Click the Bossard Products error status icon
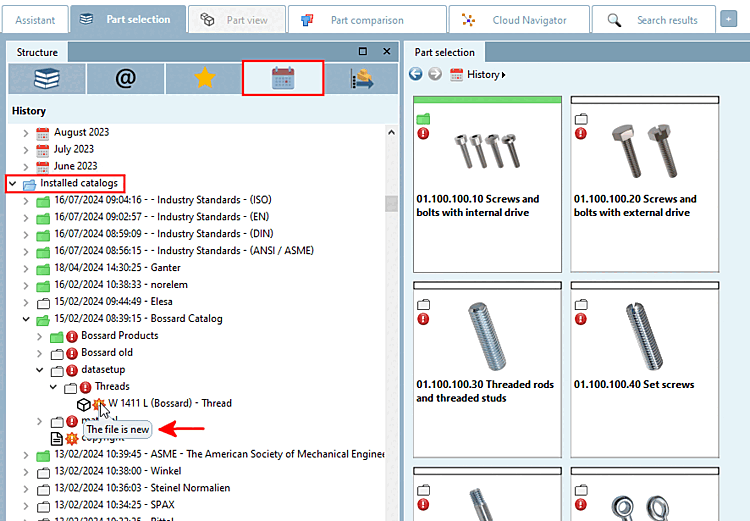This screenshot has width=750, height=521. tap(72, 336)
